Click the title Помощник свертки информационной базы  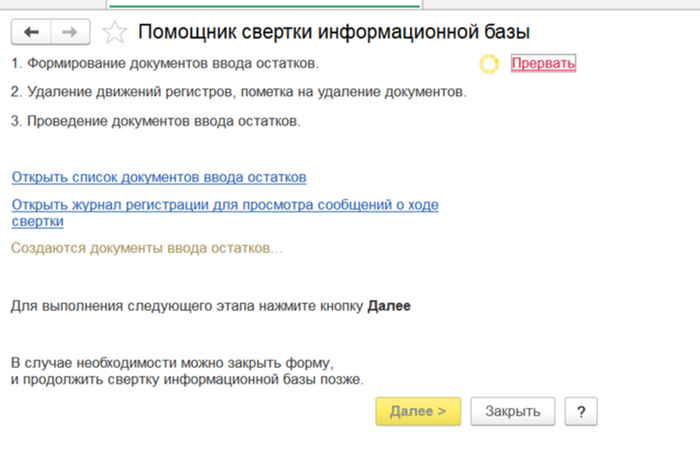point(334,33)
